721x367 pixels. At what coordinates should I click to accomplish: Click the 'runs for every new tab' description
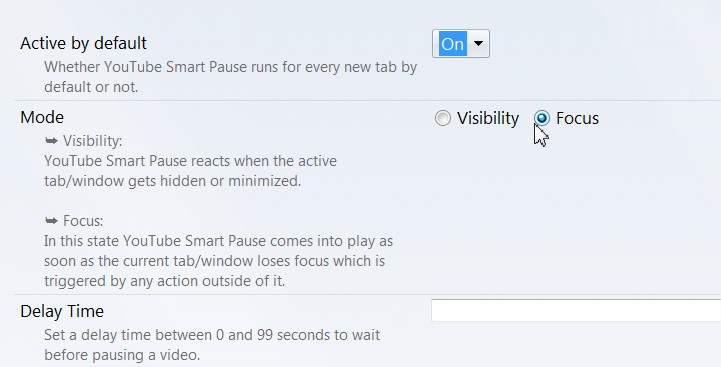(x=230, y=77)
